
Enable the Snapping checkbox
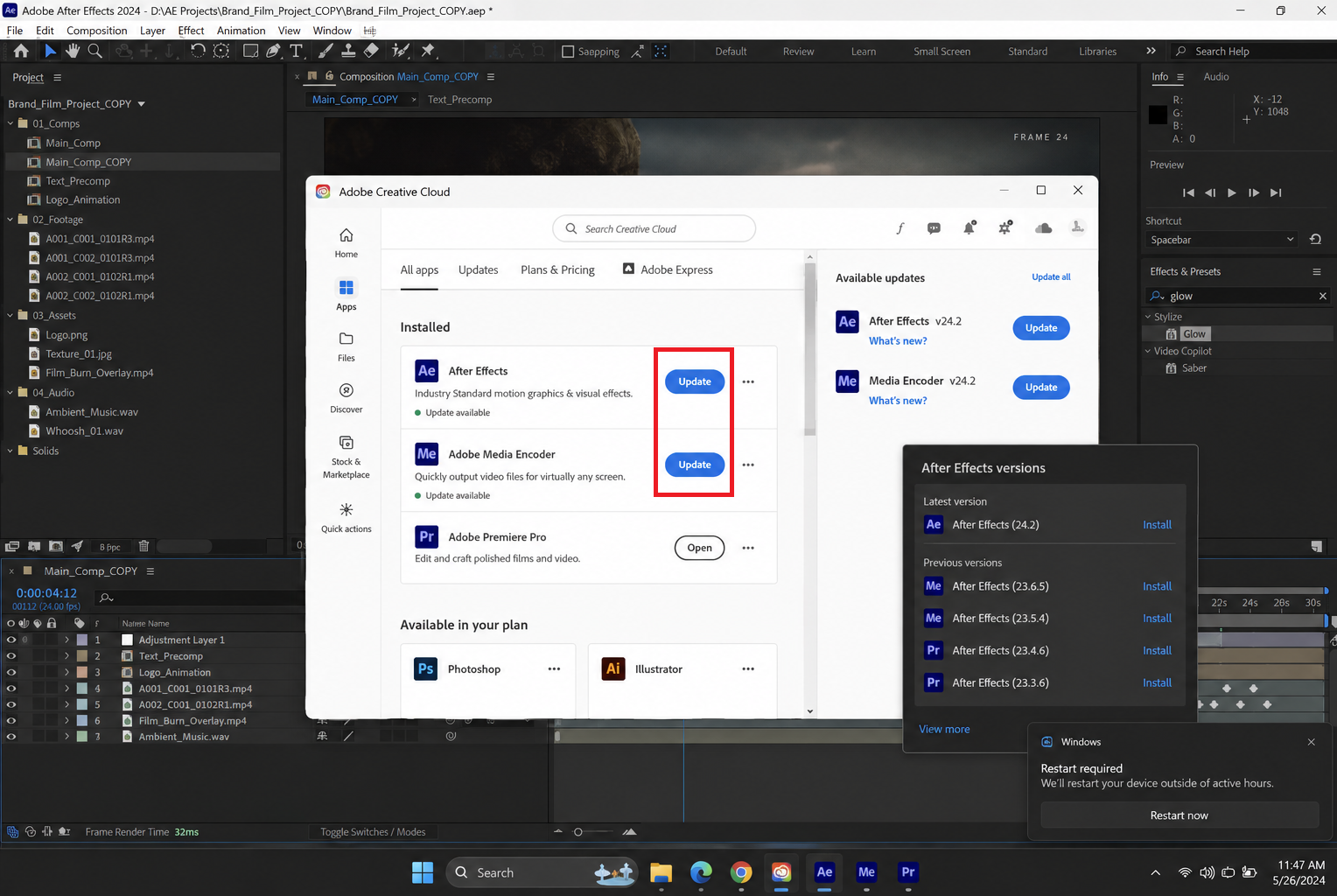(x=568, y=52)
